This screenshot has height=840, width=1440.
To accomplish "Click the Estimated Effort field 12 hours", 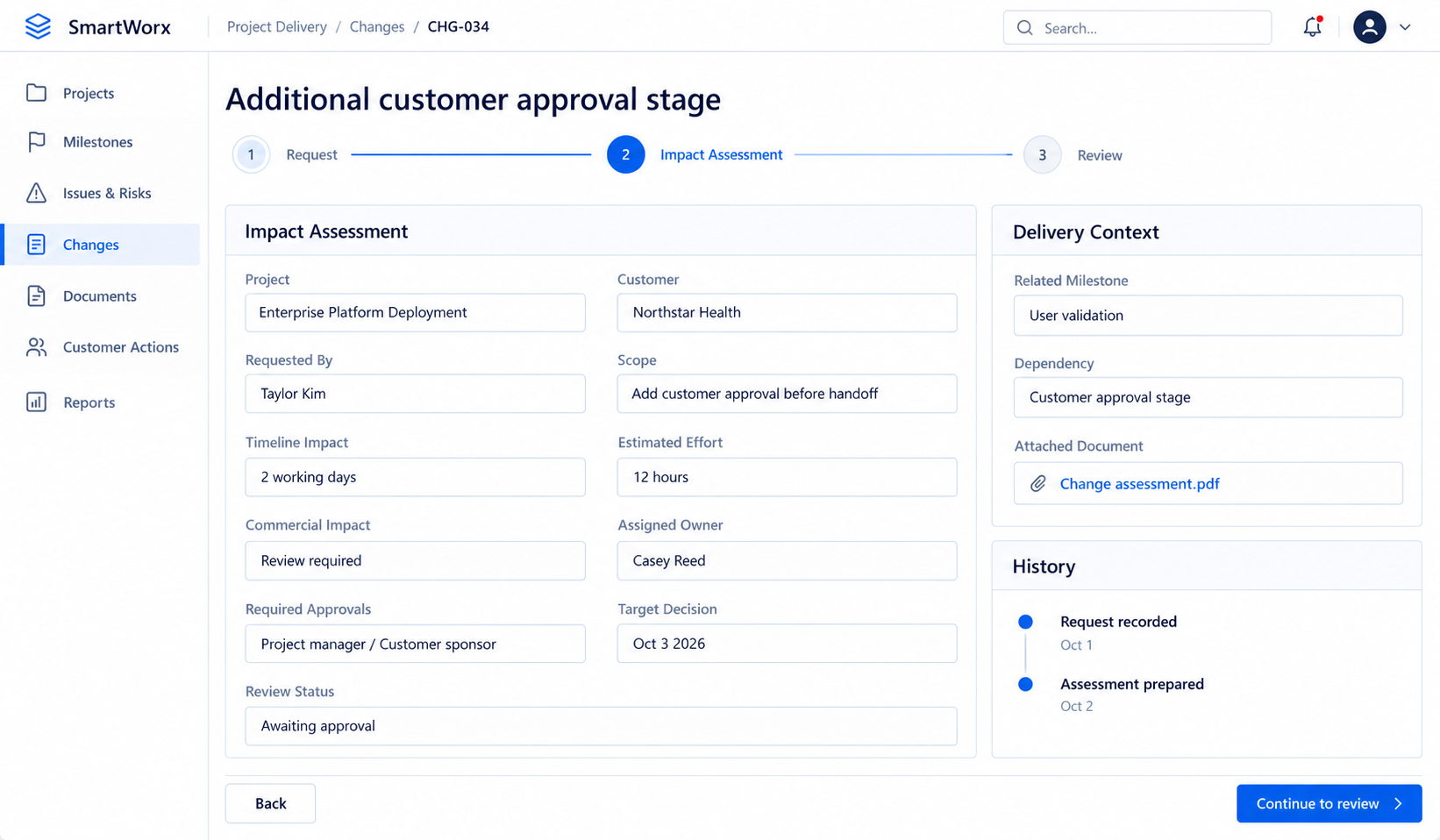I will (x=788, y=477).
